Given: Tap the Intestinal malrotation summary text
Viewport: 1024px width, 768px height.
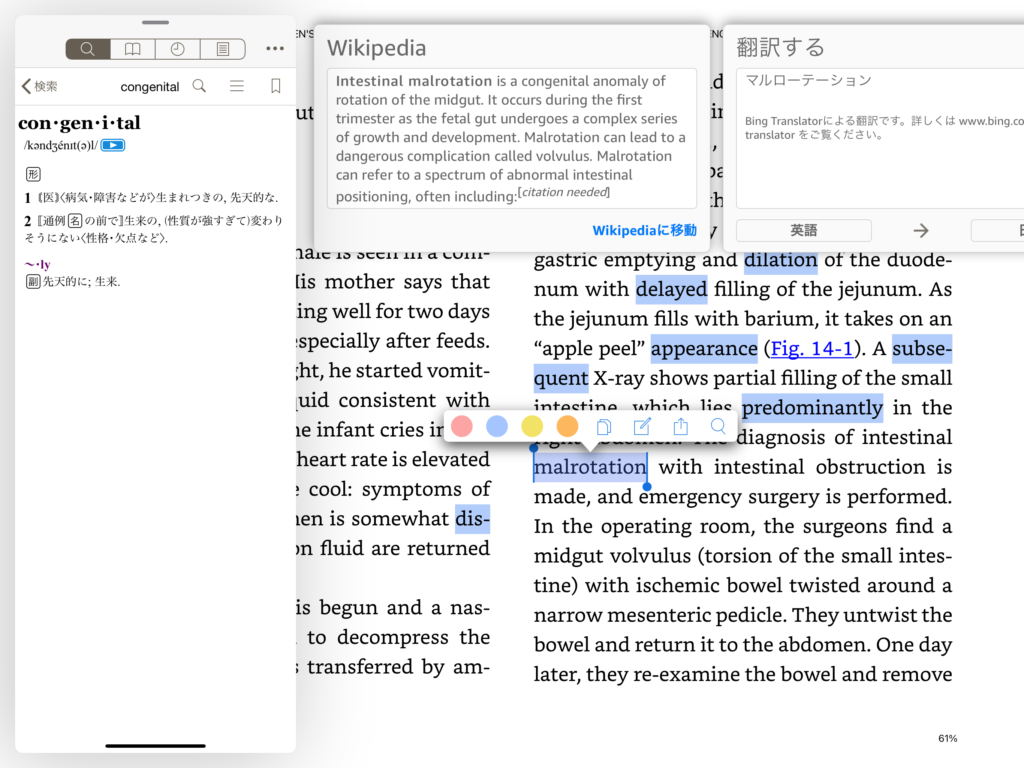Looking at the screenshot, I should 511,138.
